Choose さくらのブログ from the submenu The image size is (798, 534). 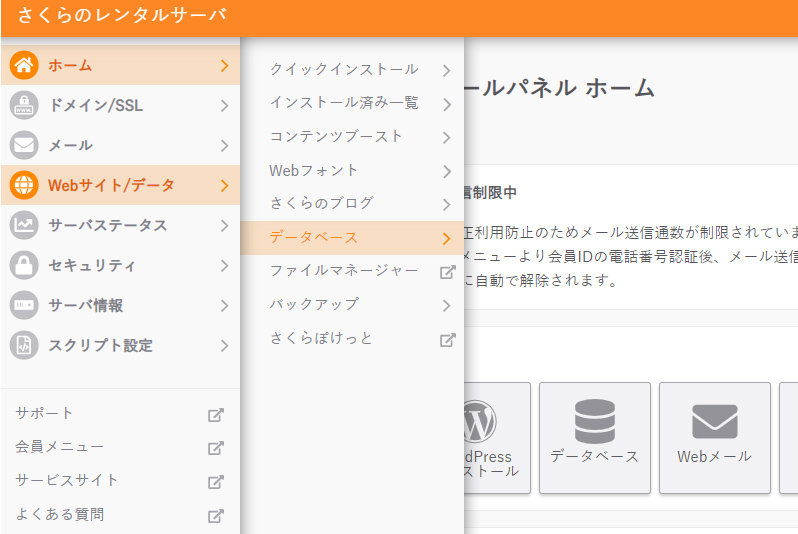(352, 204)
